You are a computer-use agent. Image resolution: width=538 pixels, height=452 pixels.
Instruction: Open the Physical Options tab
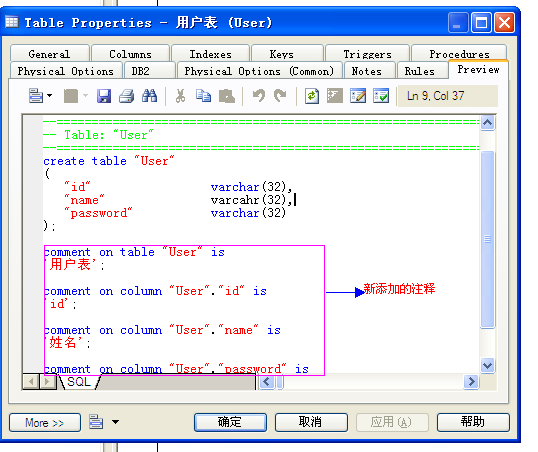66,71
